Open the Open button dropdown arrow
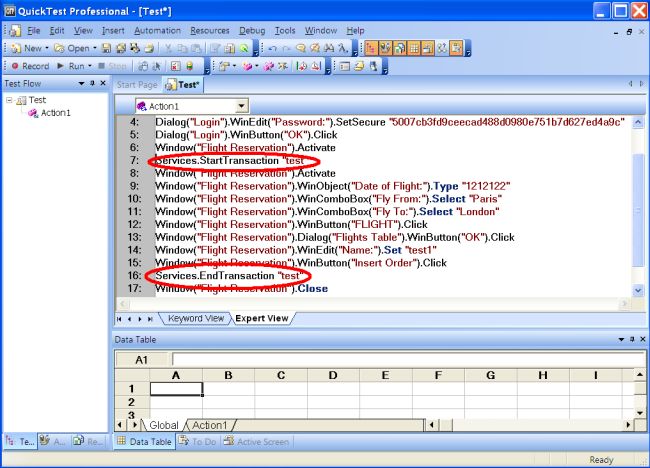Image resolution: width=650 pixels, height=468 pixels. pos(95,48)
